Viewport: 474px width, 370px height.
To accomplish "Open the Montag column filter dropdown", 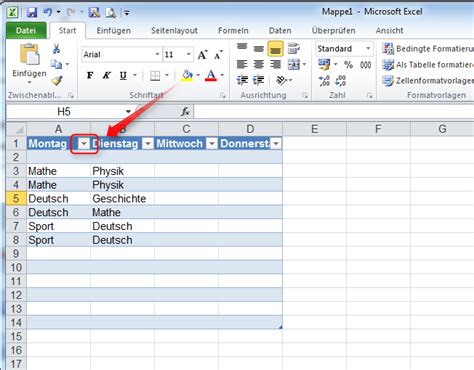I will point(84,144).
